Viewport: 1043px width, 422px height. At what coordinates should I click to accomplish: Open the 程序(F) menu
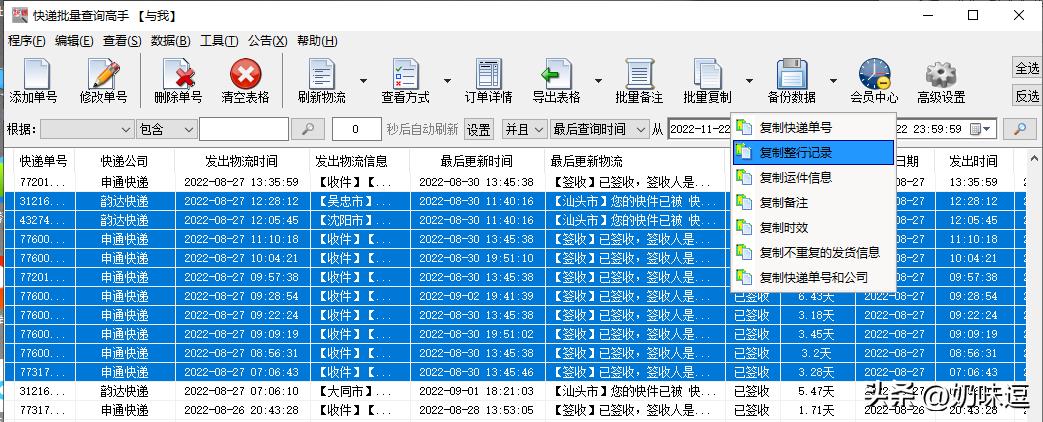(27, 41)
